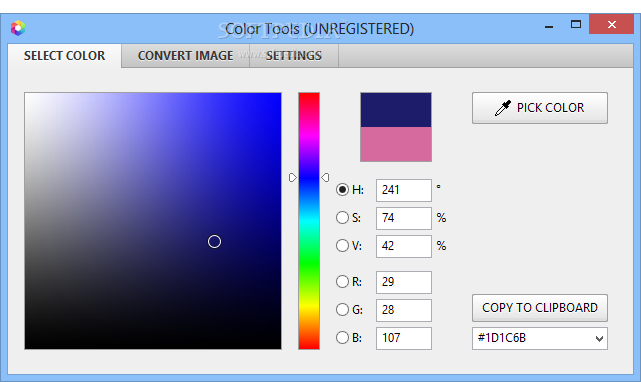Select the R (red) radio button
The image size is (641, 382).
point(342,281)
